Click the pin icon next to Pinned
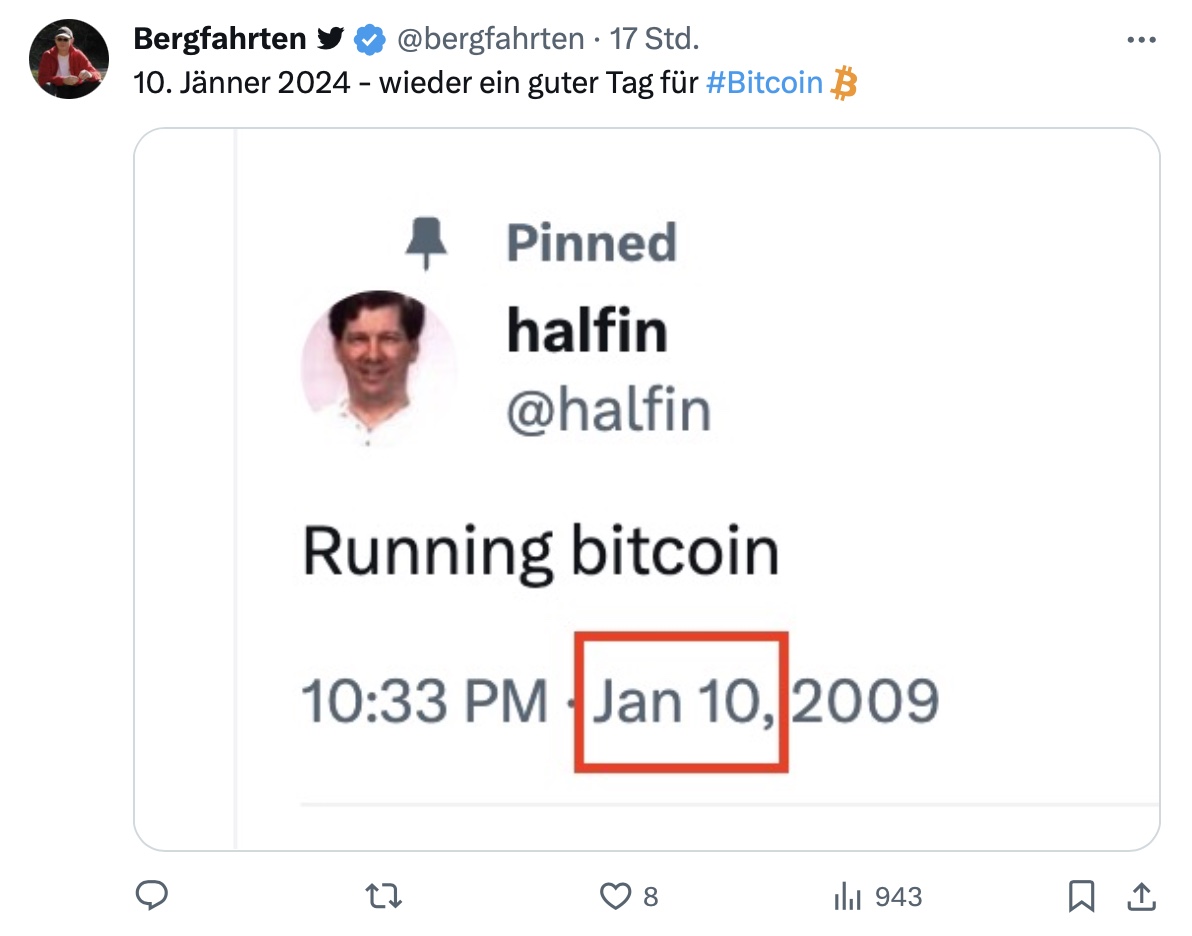This screenshot has height=936, width=1192. click(x=427, y=243)
